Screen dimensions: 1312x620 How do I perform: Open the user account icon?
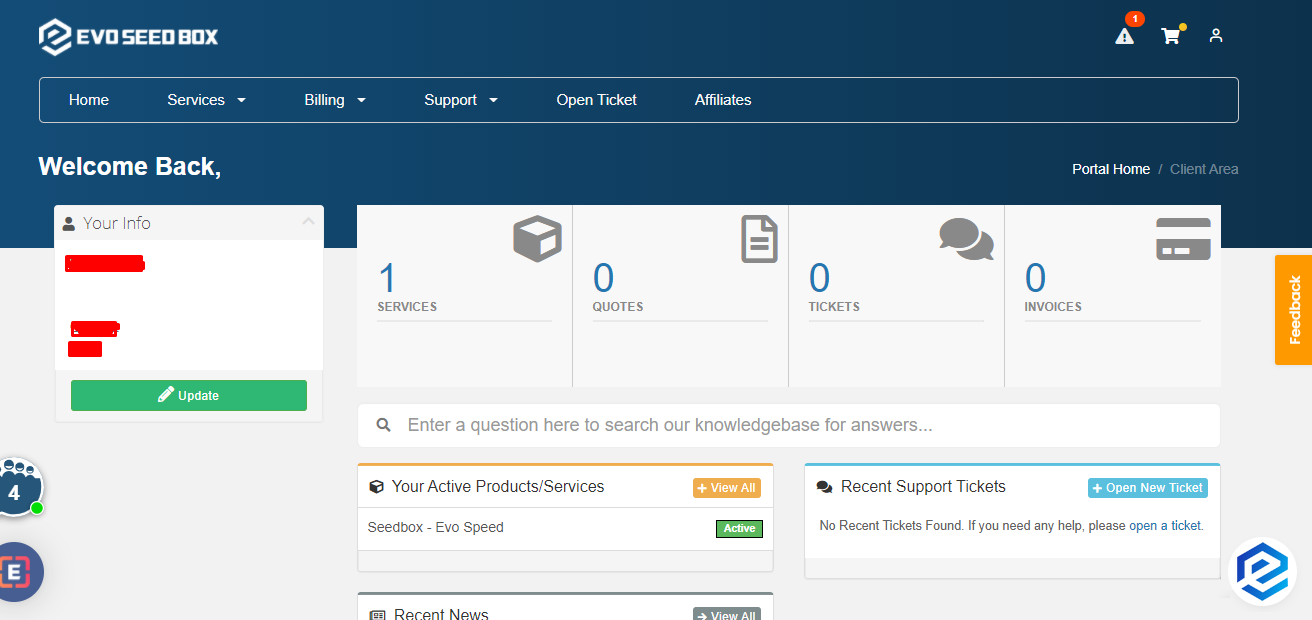[x=1216, y=36]
